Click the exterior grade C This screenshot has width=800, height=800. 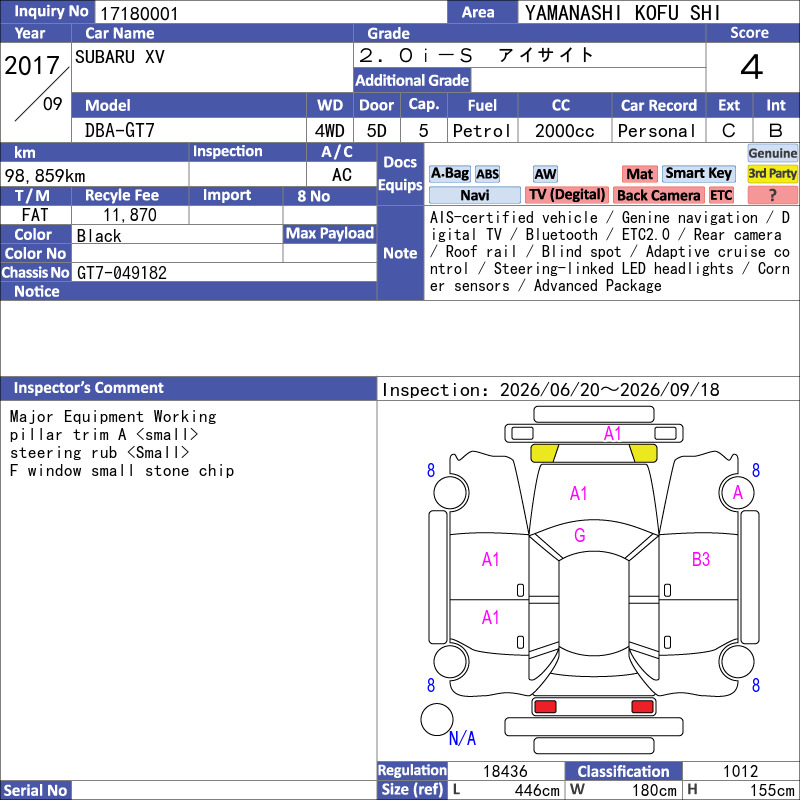[729, 131]
